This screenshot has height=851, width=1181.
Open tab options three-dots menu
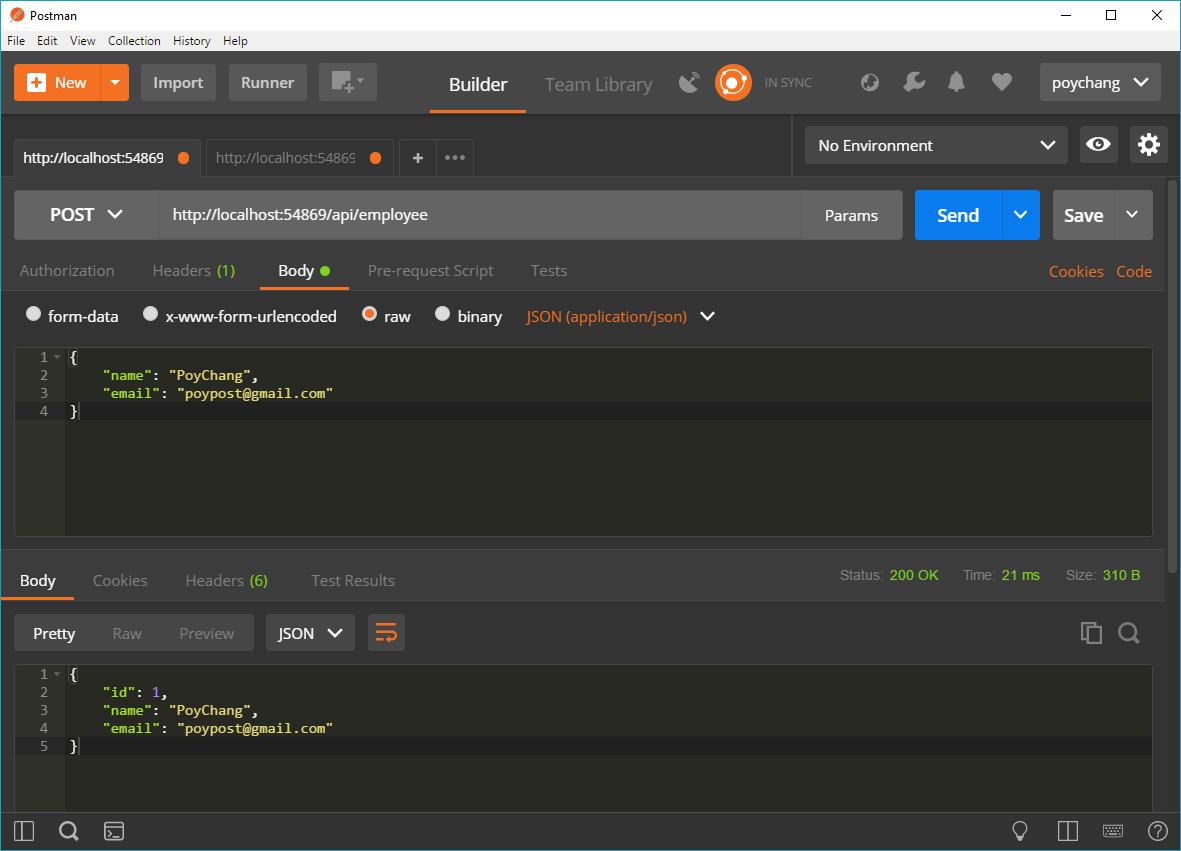(x=455, y=158)
